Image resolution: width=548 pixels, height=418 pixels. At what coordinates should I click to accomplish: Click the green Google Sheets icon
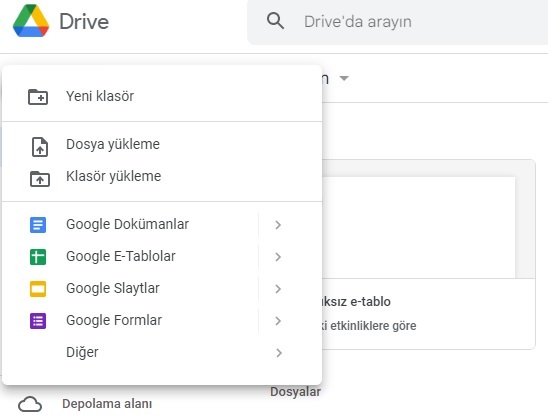[38, 257]
